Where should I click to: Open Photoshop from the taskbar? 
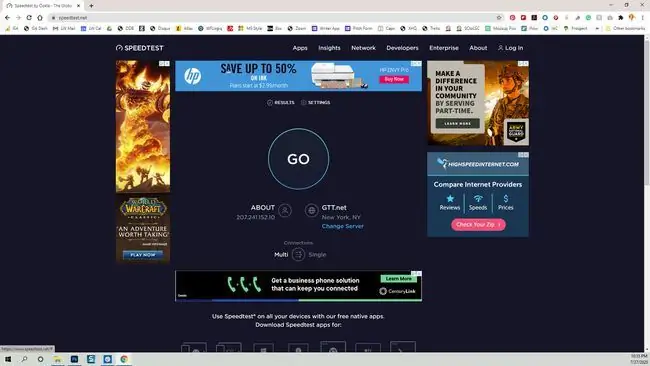click(74, 359)
